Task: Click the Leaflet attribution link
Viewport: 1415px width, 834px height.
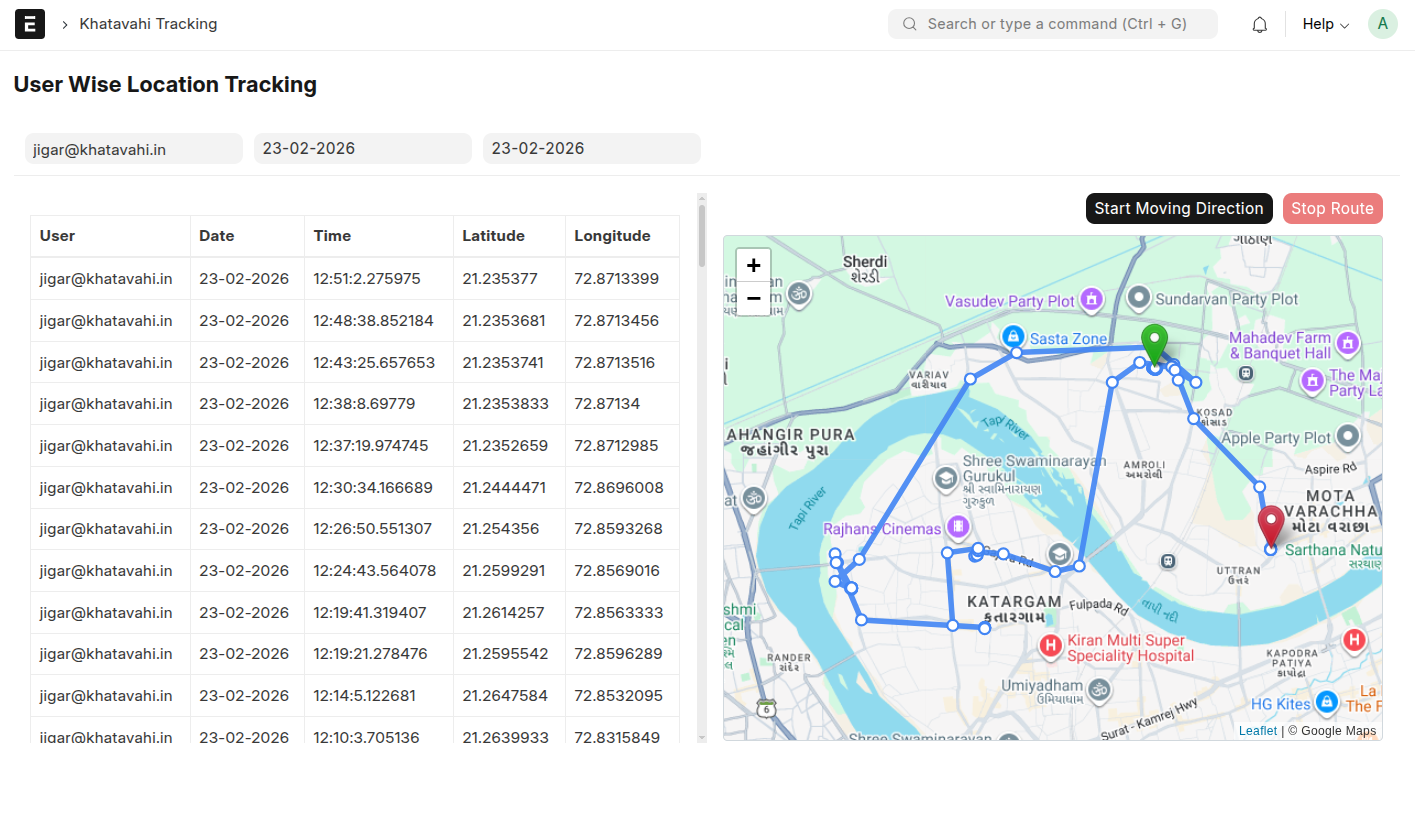Action: (x=1257, y=730)
